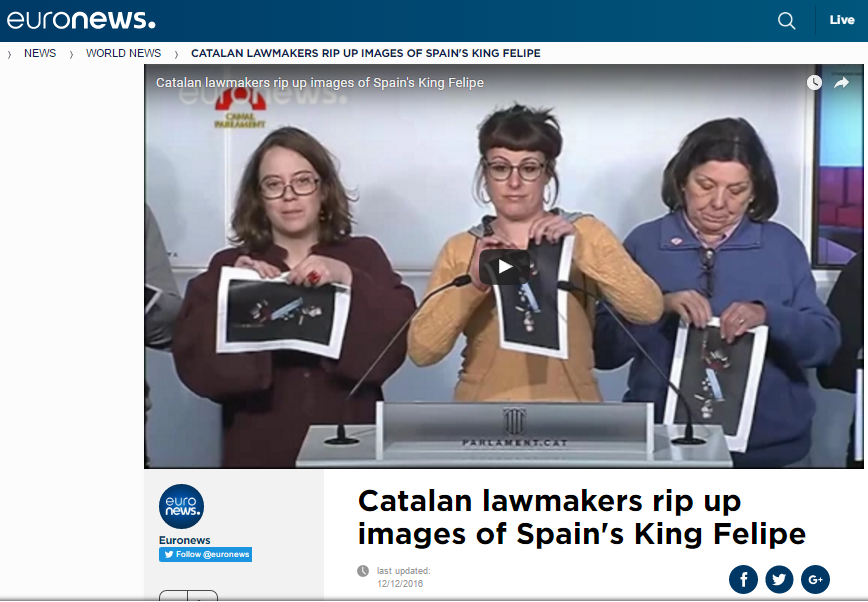Play the Catalan lawmakers video
This screenshot has height=602, width=868.
(x=504, y=267)
